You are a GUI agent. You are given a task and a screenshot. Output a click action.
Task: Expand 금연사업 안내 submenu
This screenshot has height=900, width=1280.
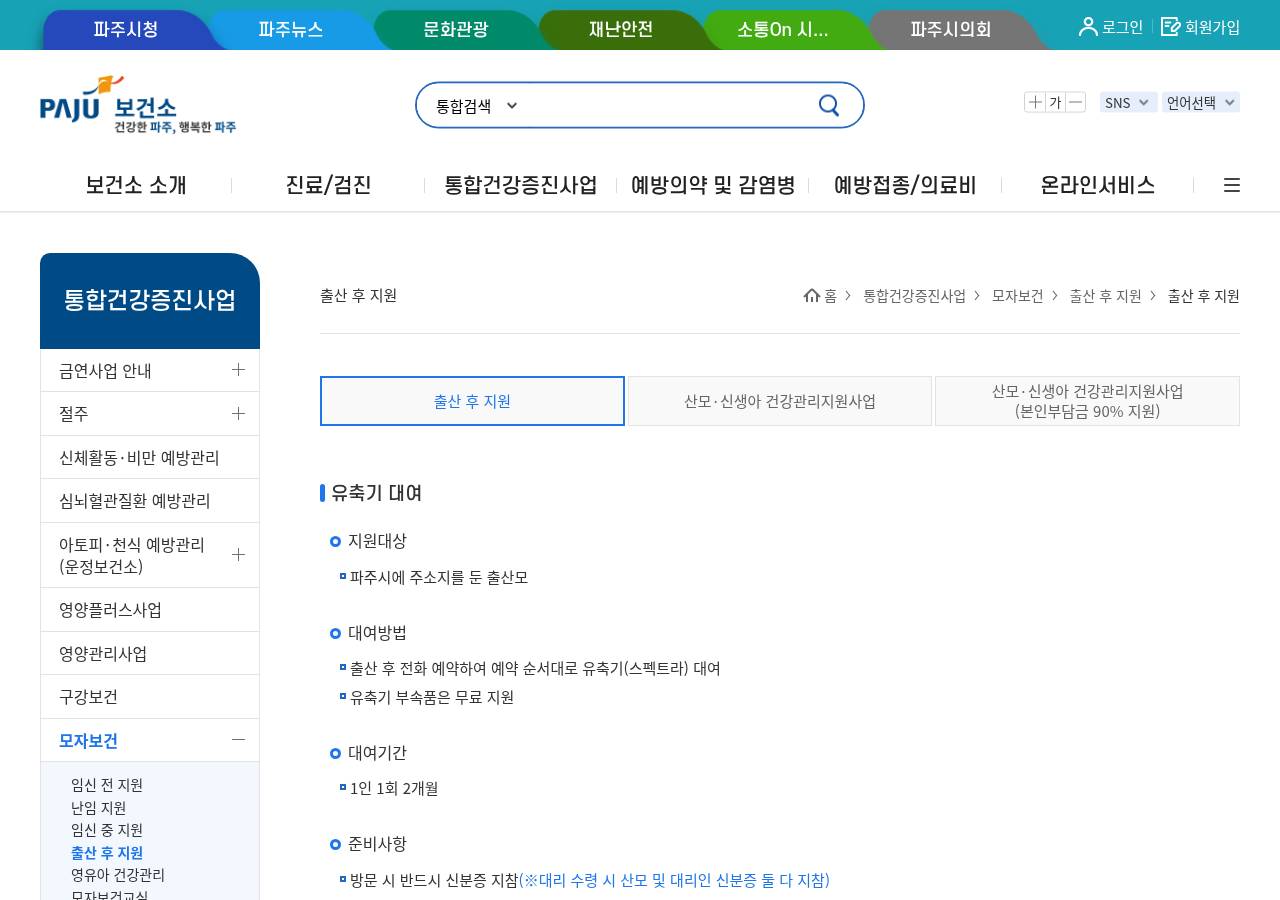238,370
